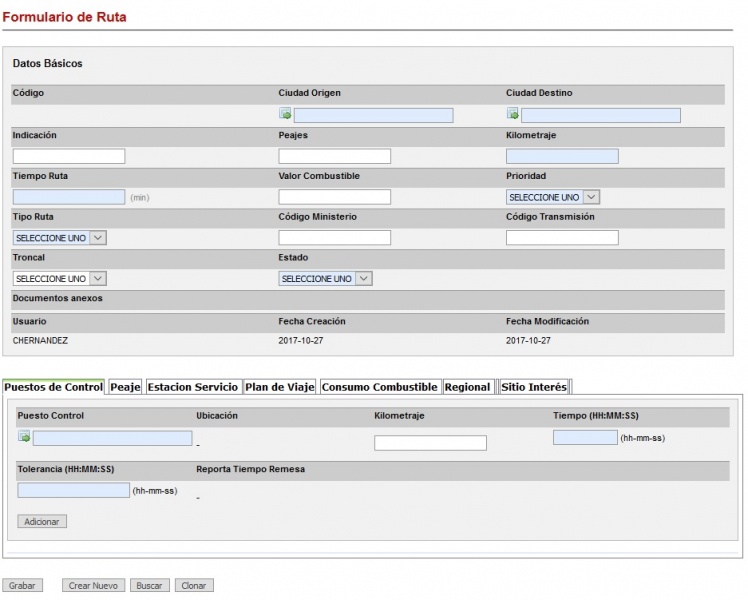This screenshot has width=748, height=600.
Task: Go to the Consumo Combustible tab
Action: click(x=379, y=387)
